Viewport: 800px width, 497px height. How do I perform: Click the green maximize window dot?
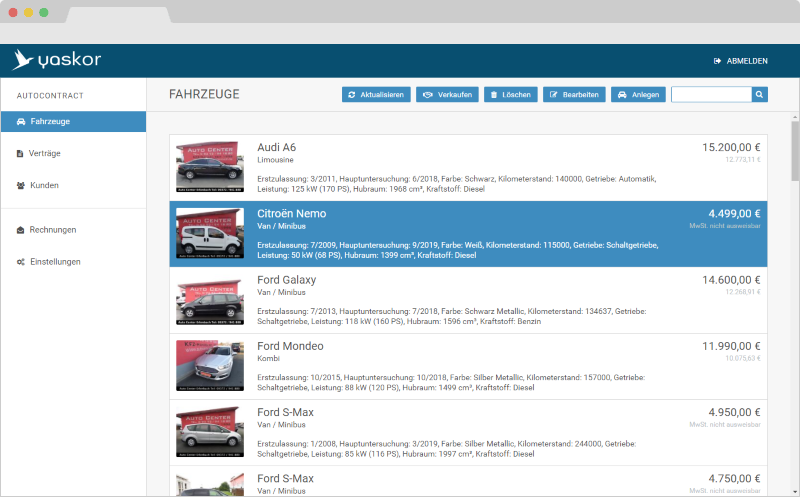44,12
